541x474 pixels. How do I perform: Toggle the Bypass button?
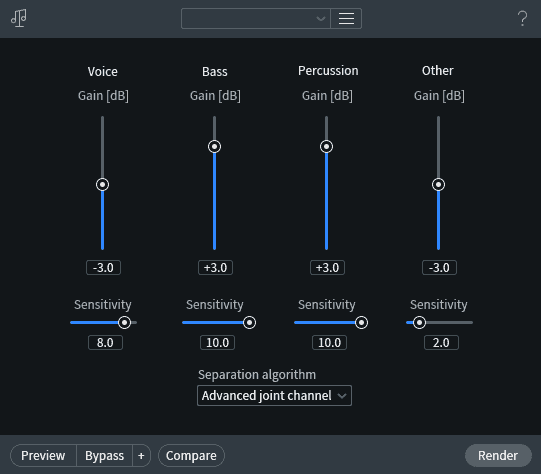[104, 455]
